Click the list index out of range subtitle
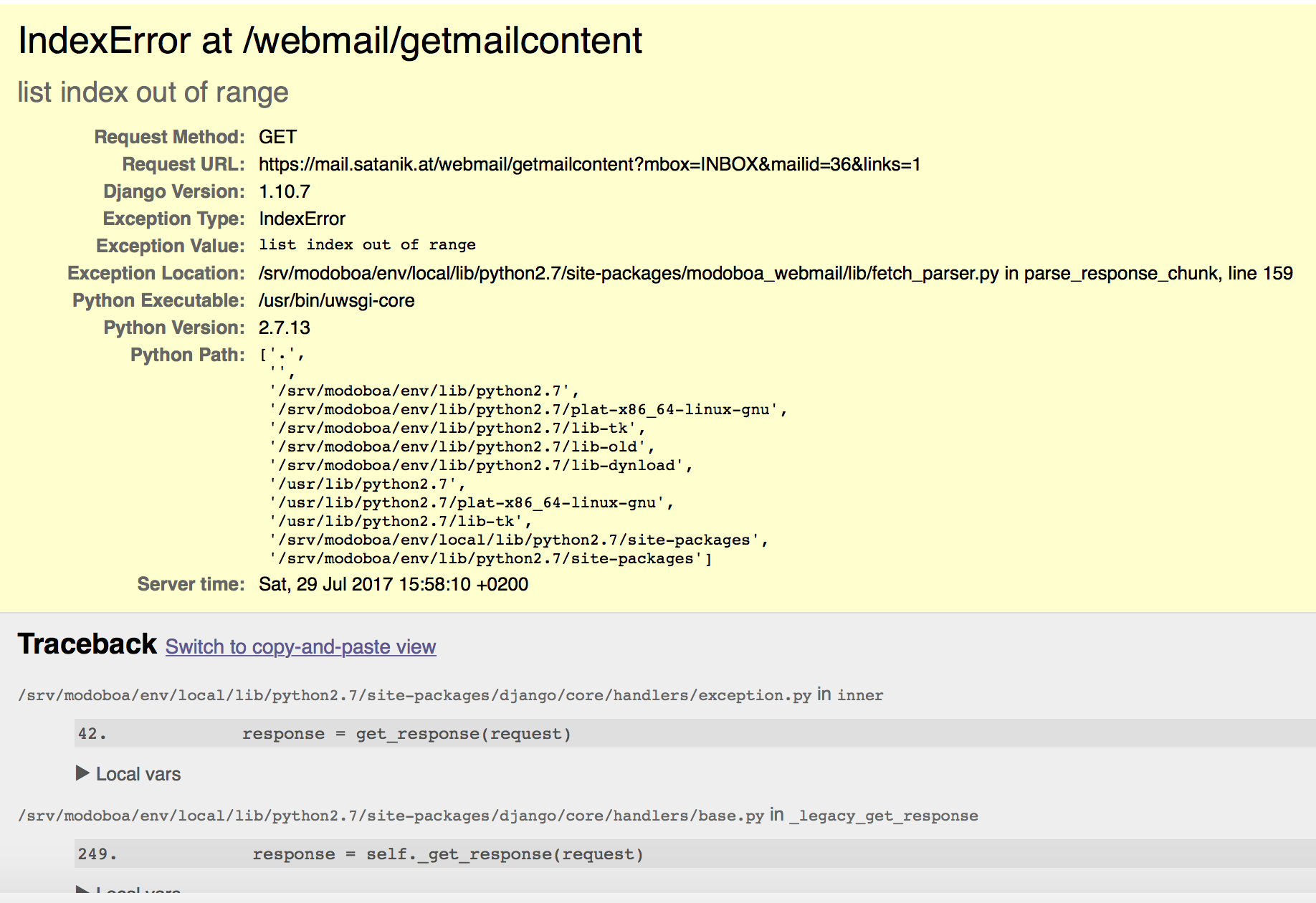Screen dimensions: 1316x903 [153, 92]
